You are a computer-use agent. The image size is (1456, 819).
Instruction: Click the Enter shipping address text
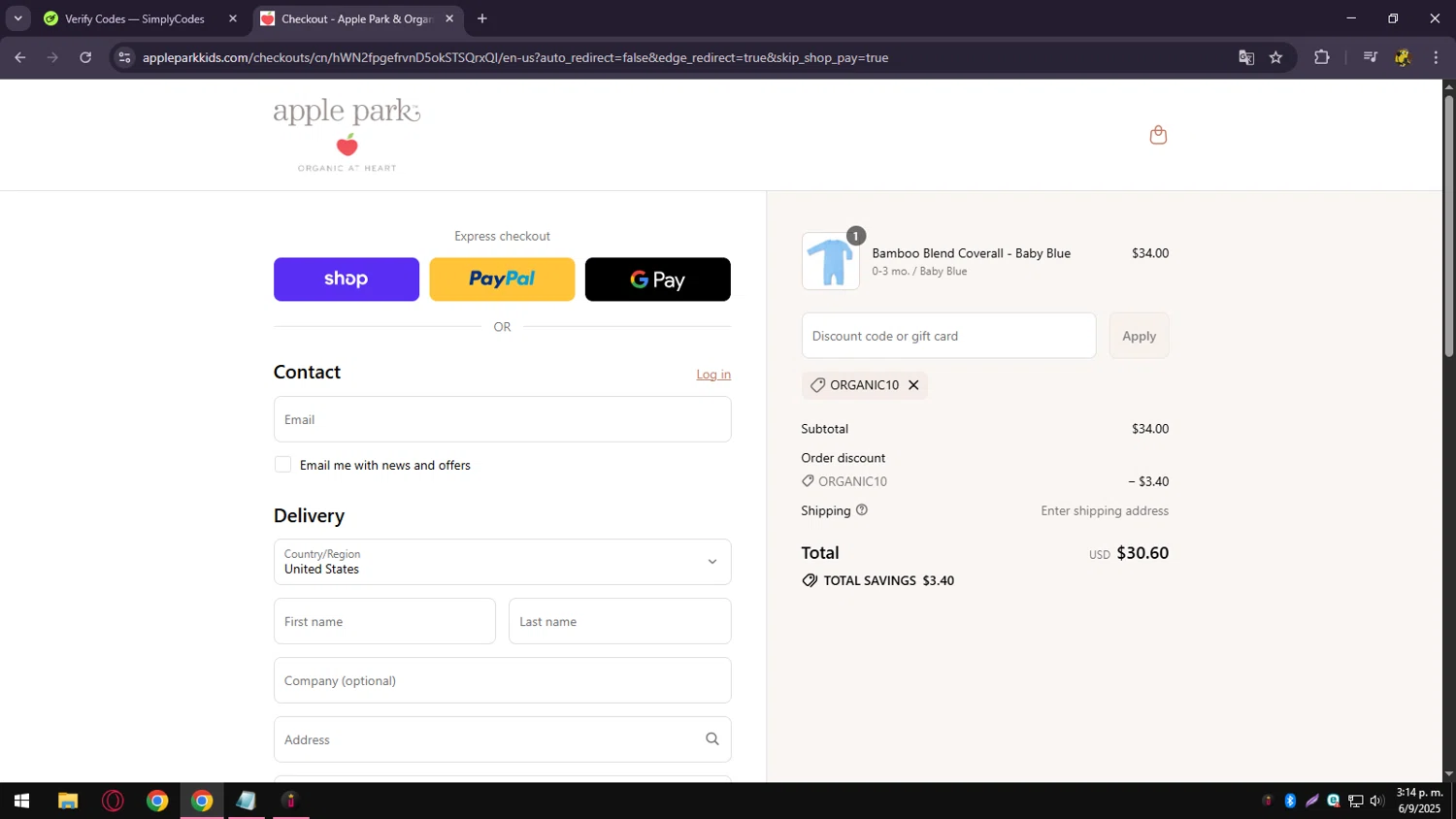coord(1105,510)
